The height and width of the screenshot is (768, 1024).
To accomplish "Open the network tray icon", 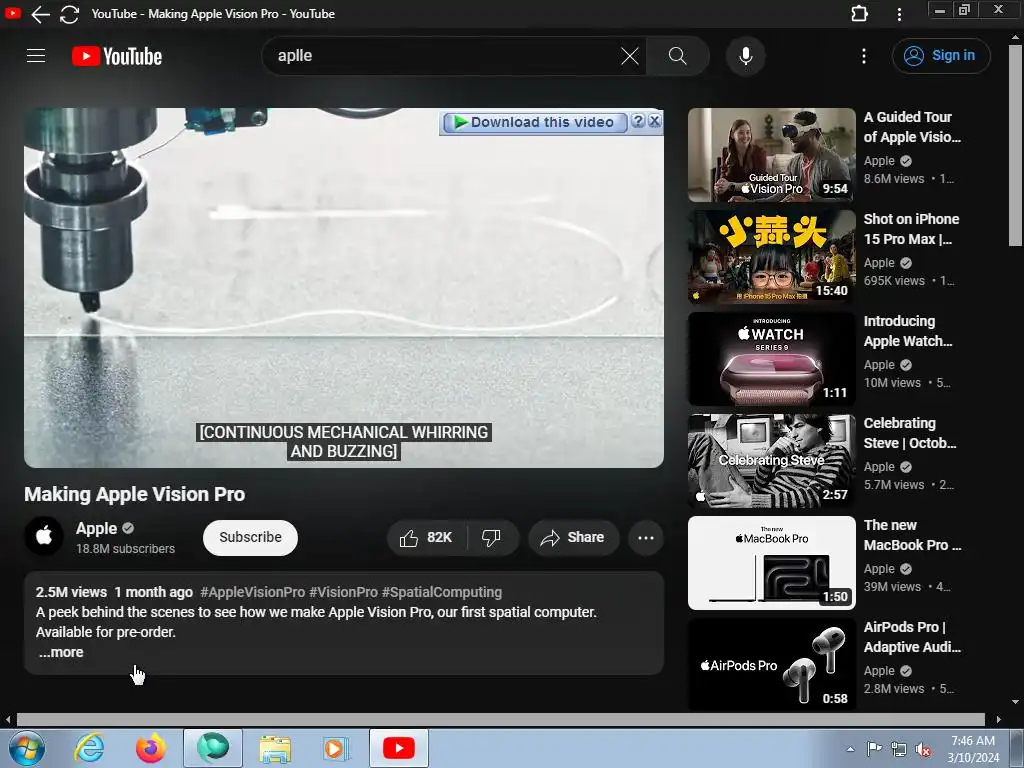I will point(899,749).
